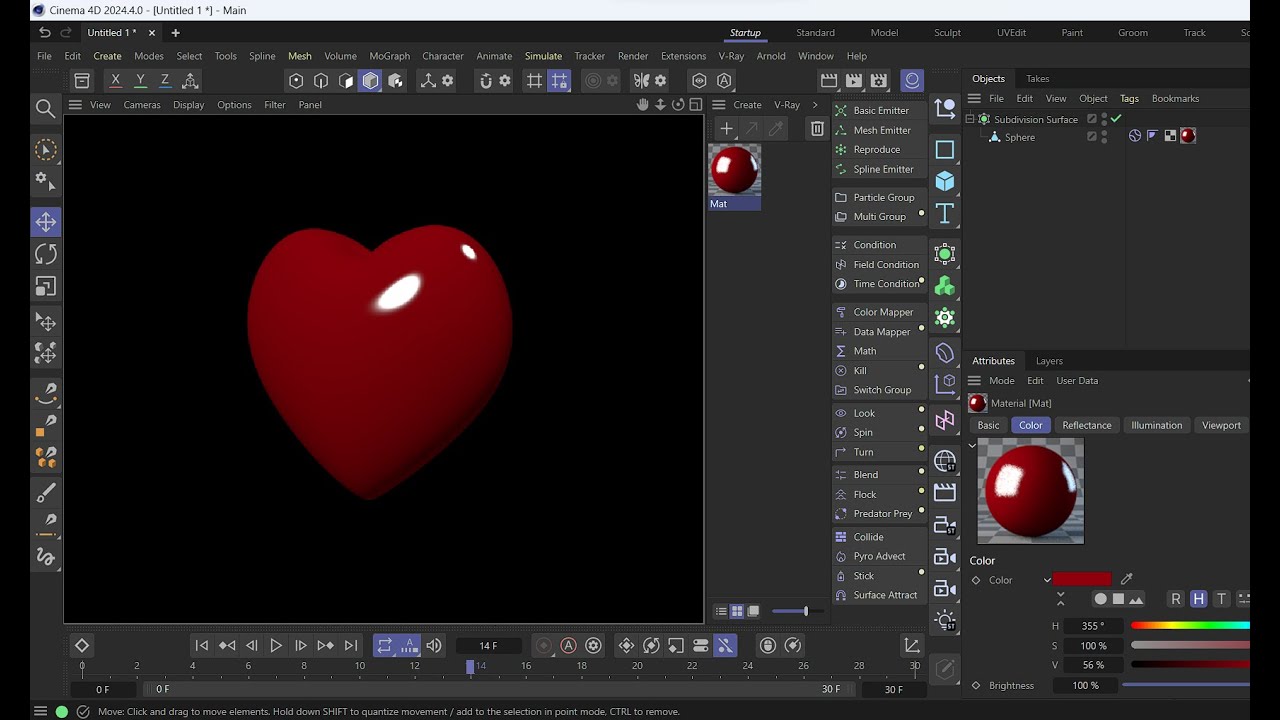
Task: Open the MoGraph menu
Action: pyautogui.click(x=389, y=56)
